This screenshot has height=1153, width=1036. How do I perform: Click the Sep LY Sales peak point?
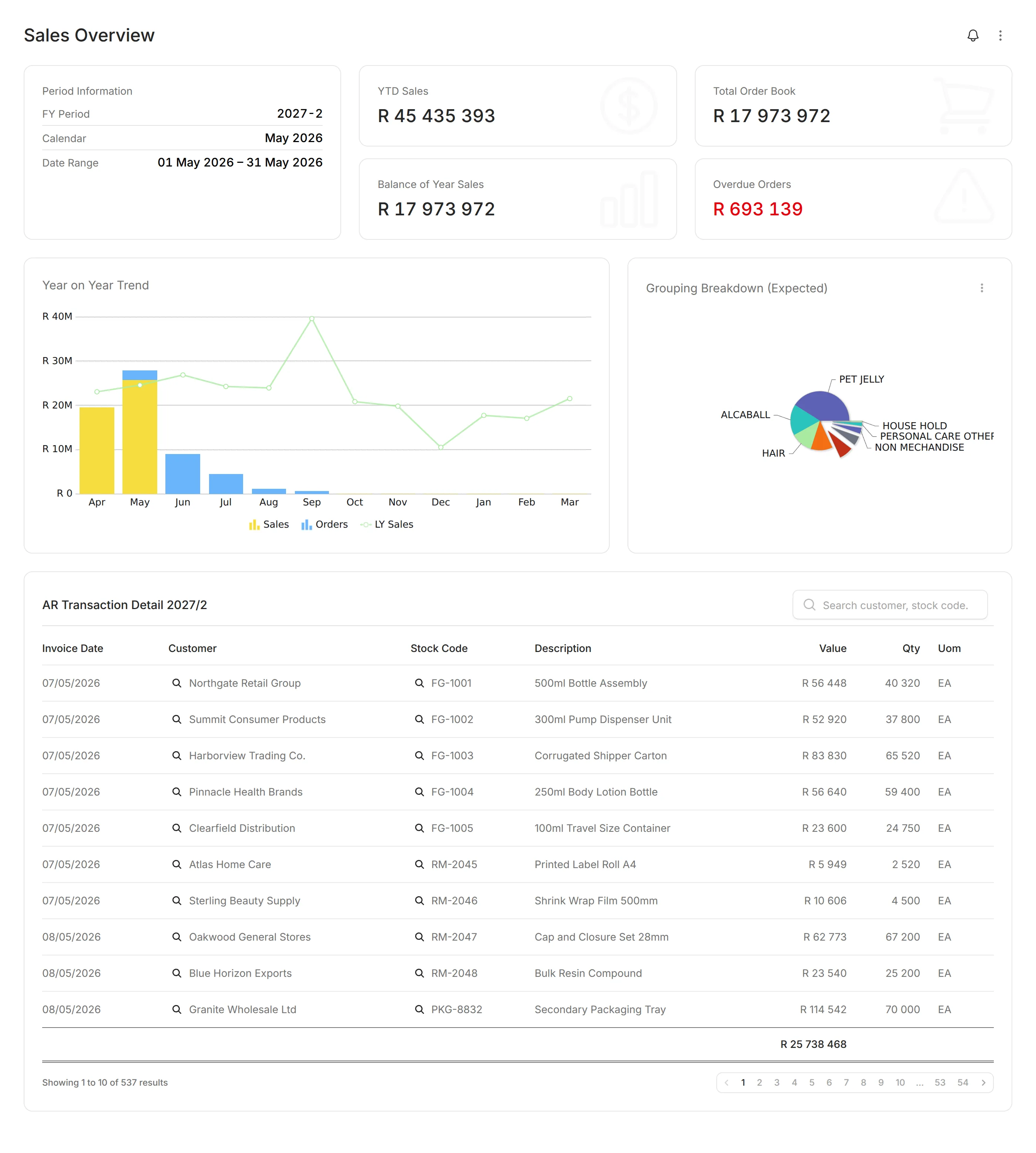coord(312,319)
